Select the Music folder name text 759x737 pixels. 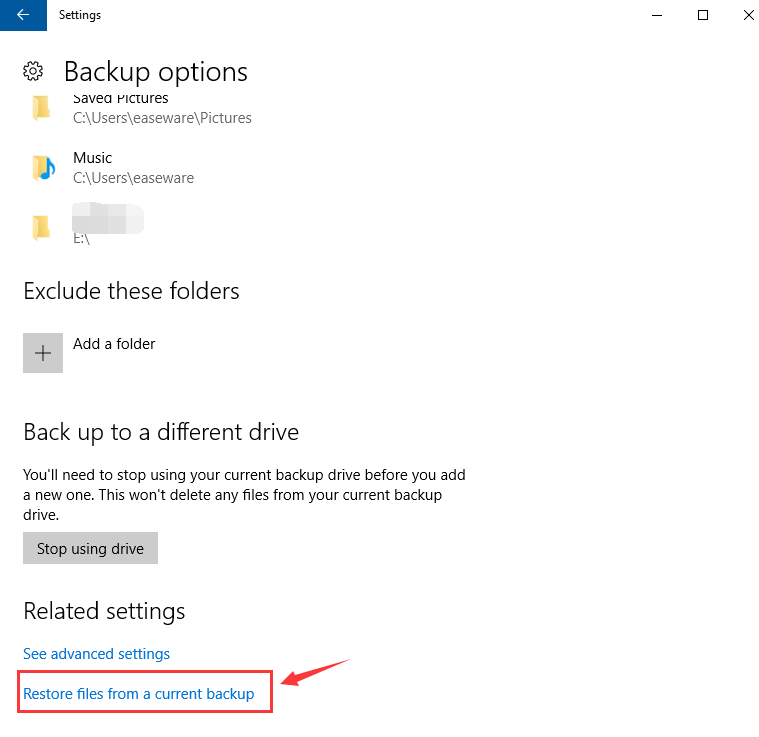(92, 158)
